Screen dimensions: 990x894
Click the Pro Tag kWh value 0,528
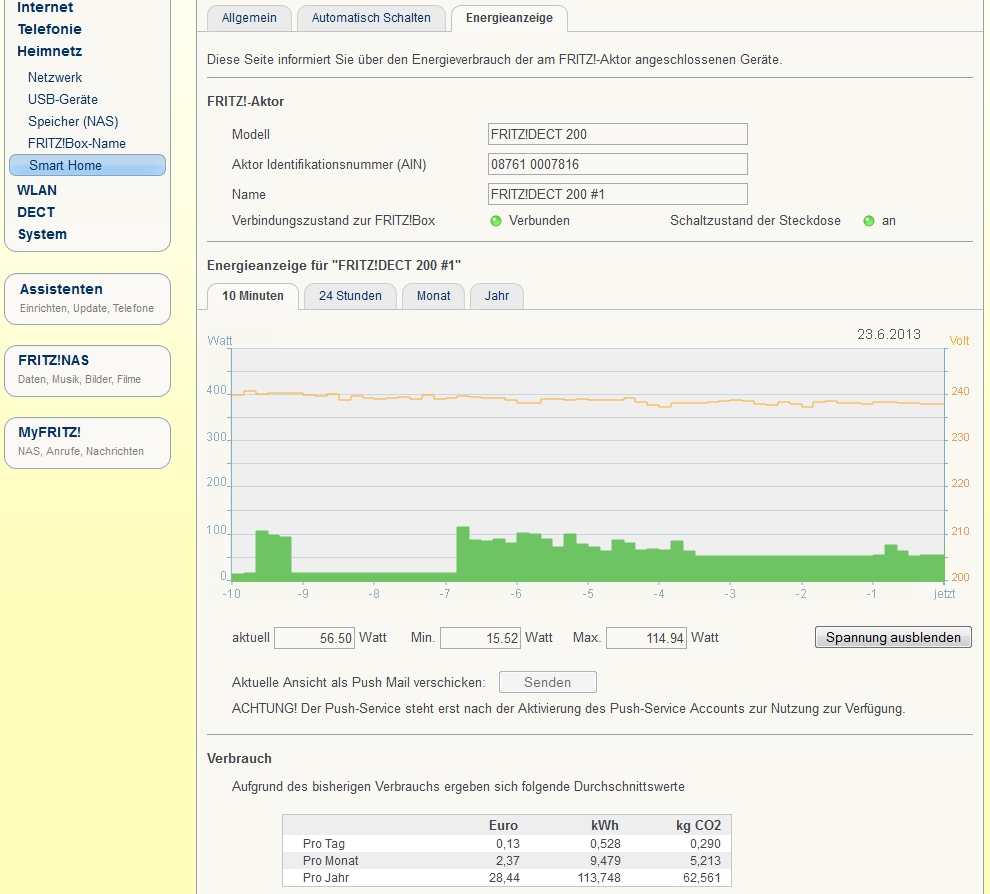(605, 843)
